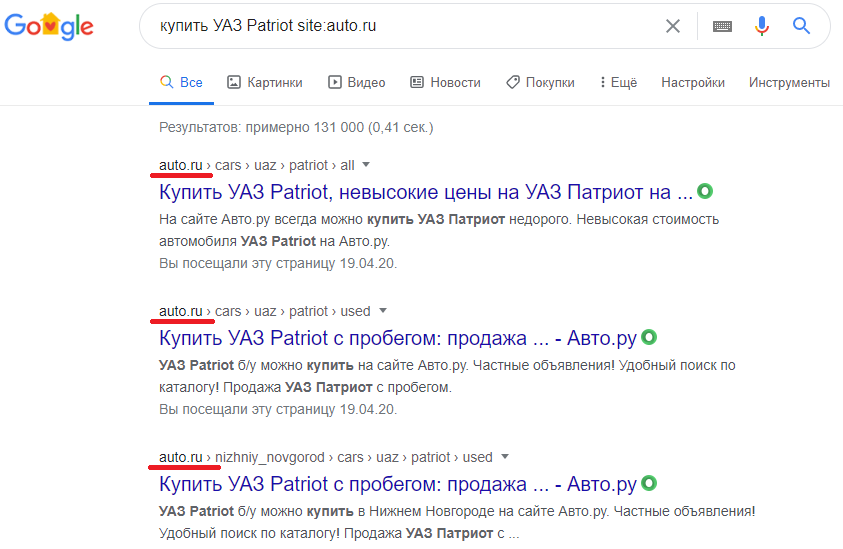Open Инструменты tools menu
Screen dimensions: 843x549
click(789, 82)
